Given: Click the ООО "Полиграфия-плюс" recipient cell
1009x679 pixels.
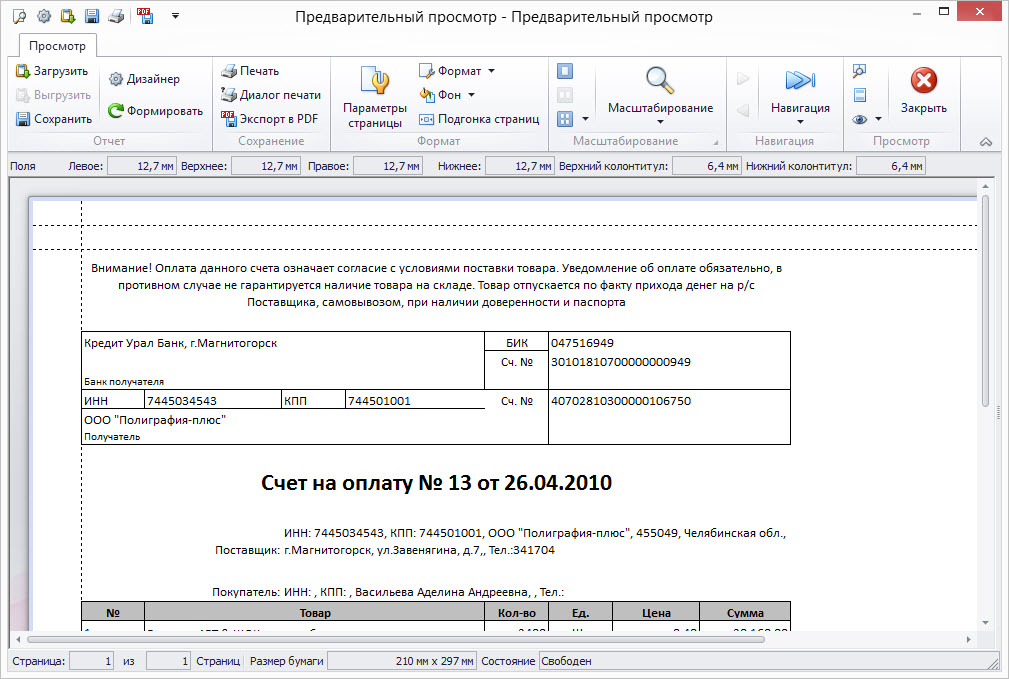Looking at the screenshot, I should pos(155,420).
